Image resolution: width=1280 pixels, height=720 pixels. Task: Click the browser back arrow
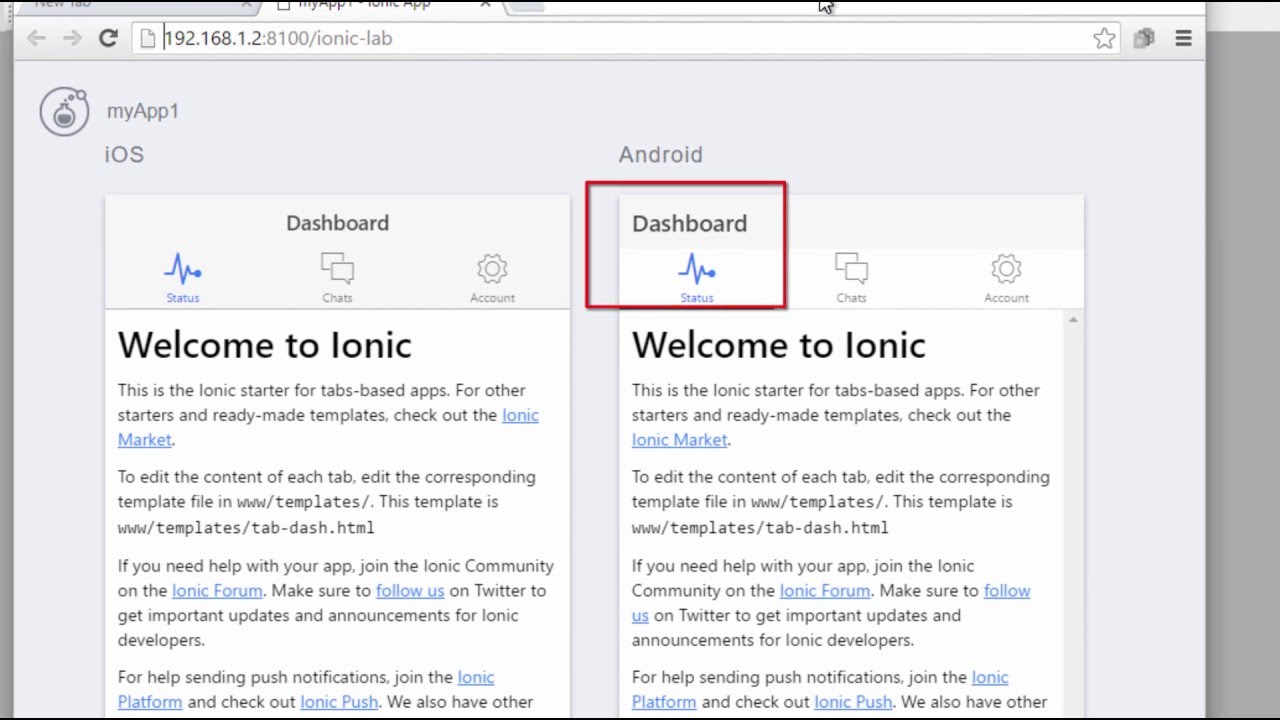[36, 38]
